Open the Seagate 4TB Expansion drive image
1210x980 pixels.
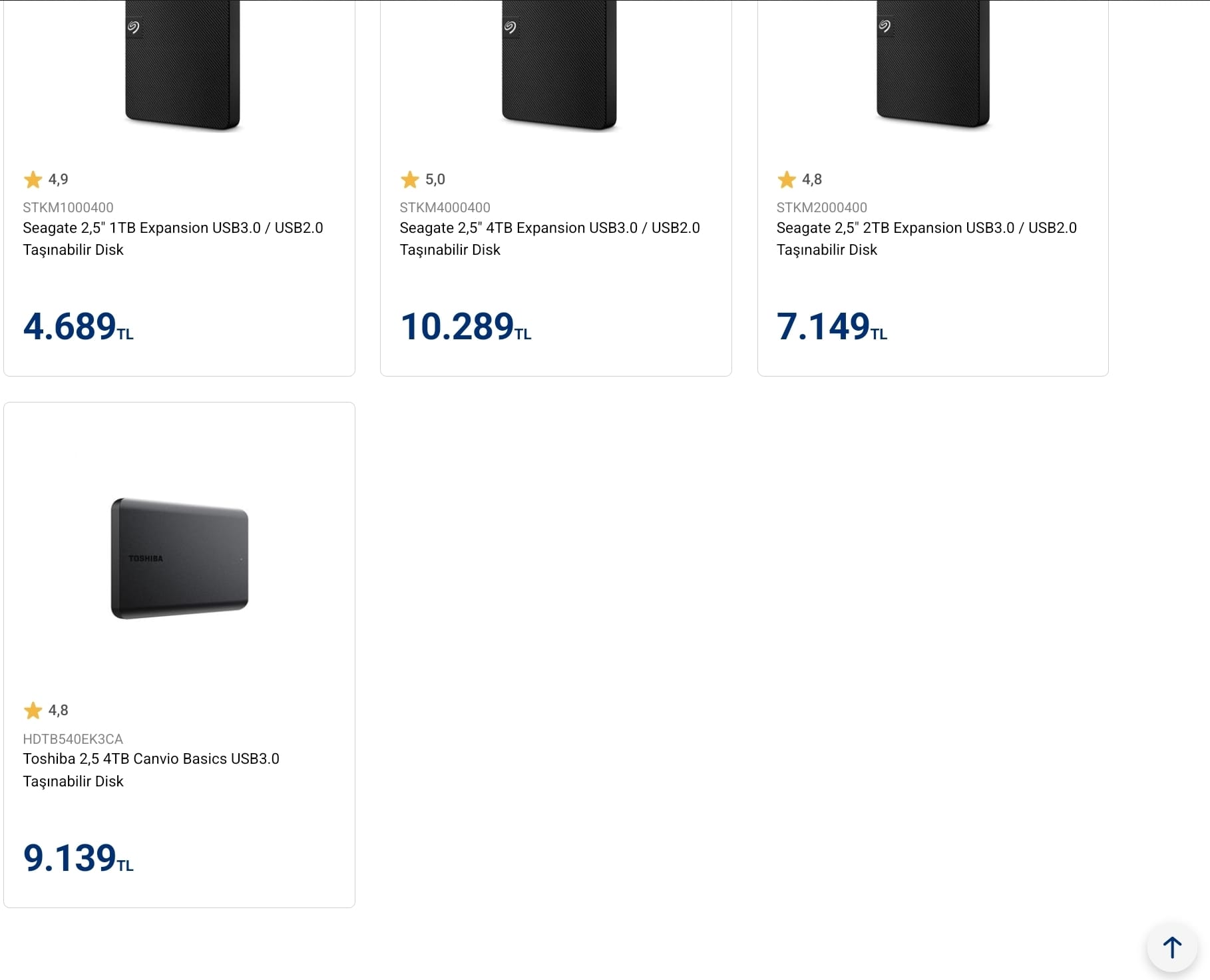tap(559, 65)
